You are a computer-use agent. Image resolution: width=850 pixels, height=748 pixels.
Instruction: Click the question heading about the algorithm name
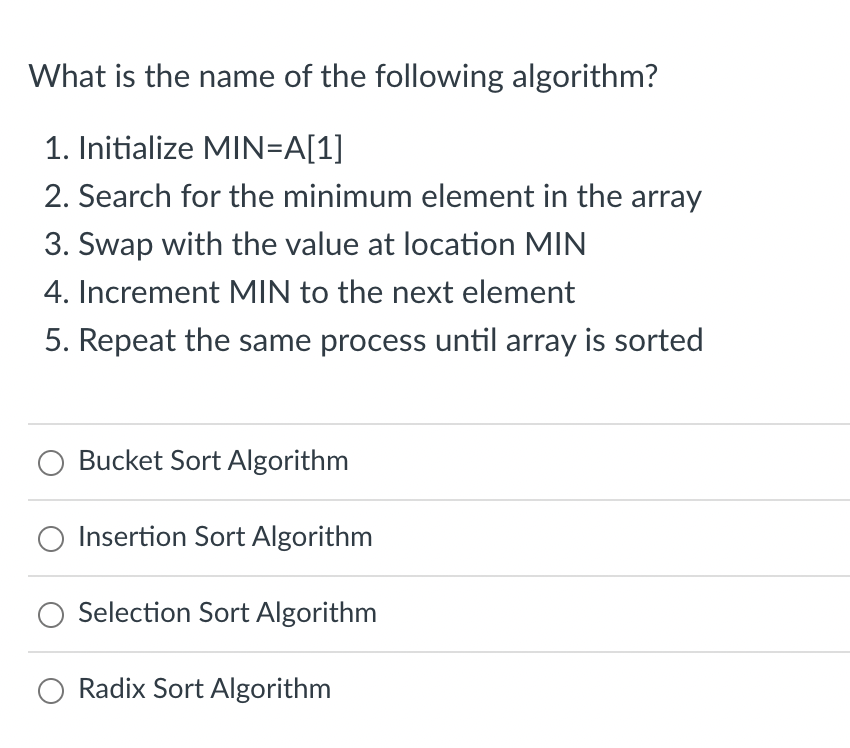tap(343, 76)
